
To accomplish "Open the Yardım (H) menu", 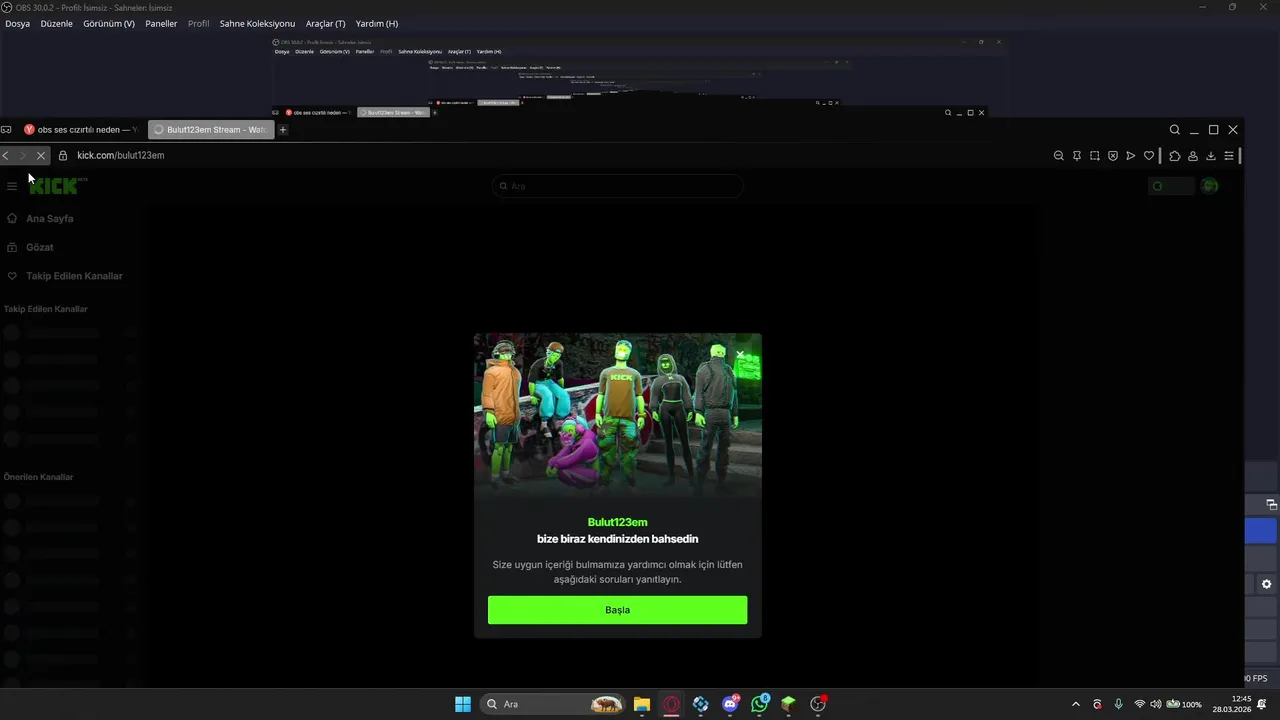I will click(x=377, y=23).
